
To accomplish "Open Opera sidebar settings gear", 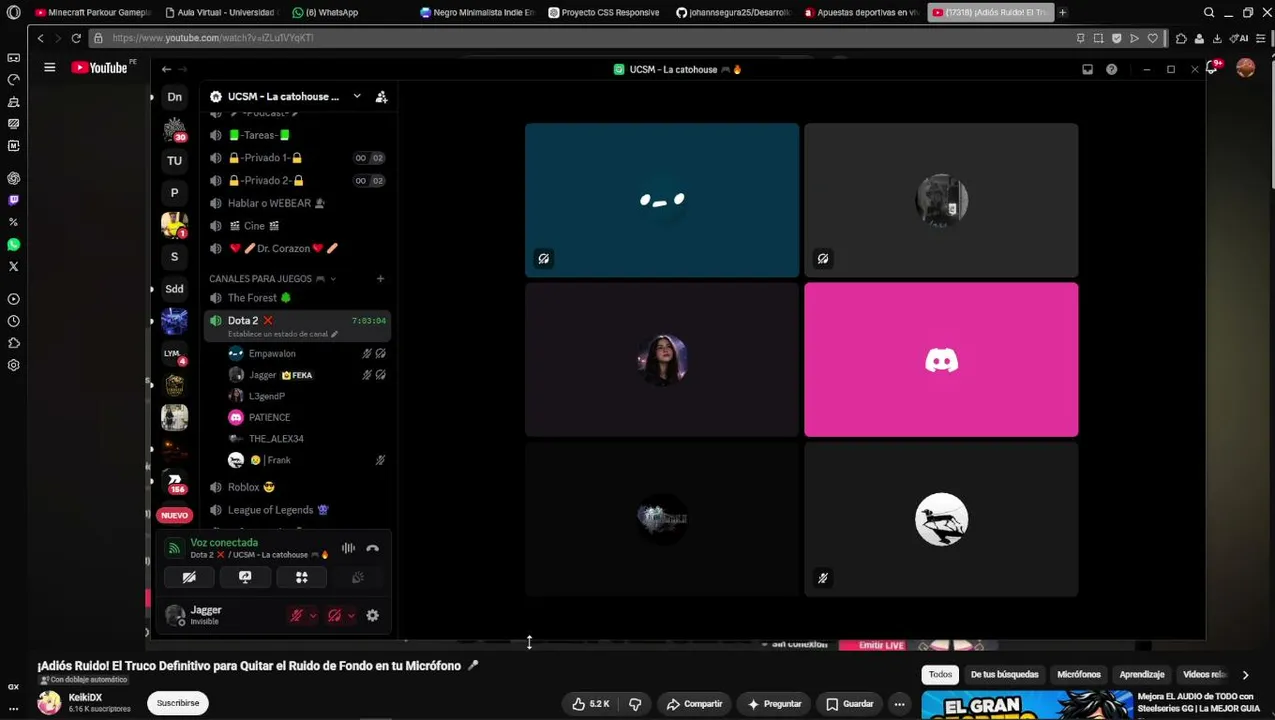I will tap(13, 365).
